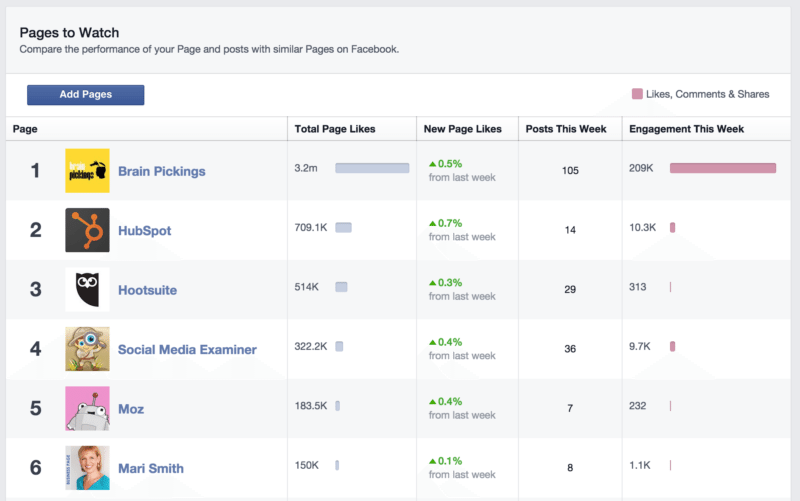Click the Brain Pickings 209K engagement bar
This screenshot has height=501, width=800.
(723, 168)
